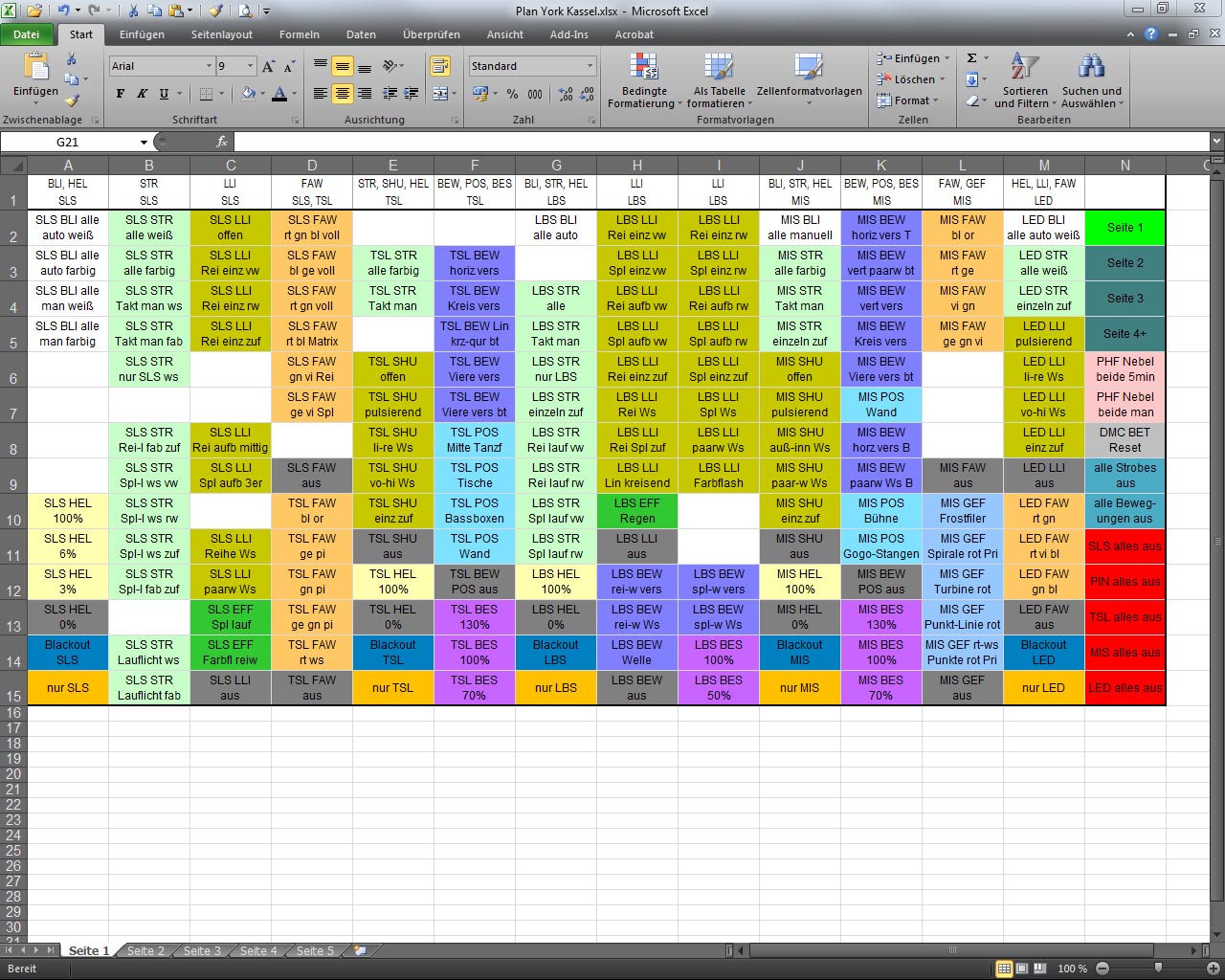The height and width of the screenshot is (980, 1225).
Task: Toggle bold formatting (F)
Action: (121, 94)
